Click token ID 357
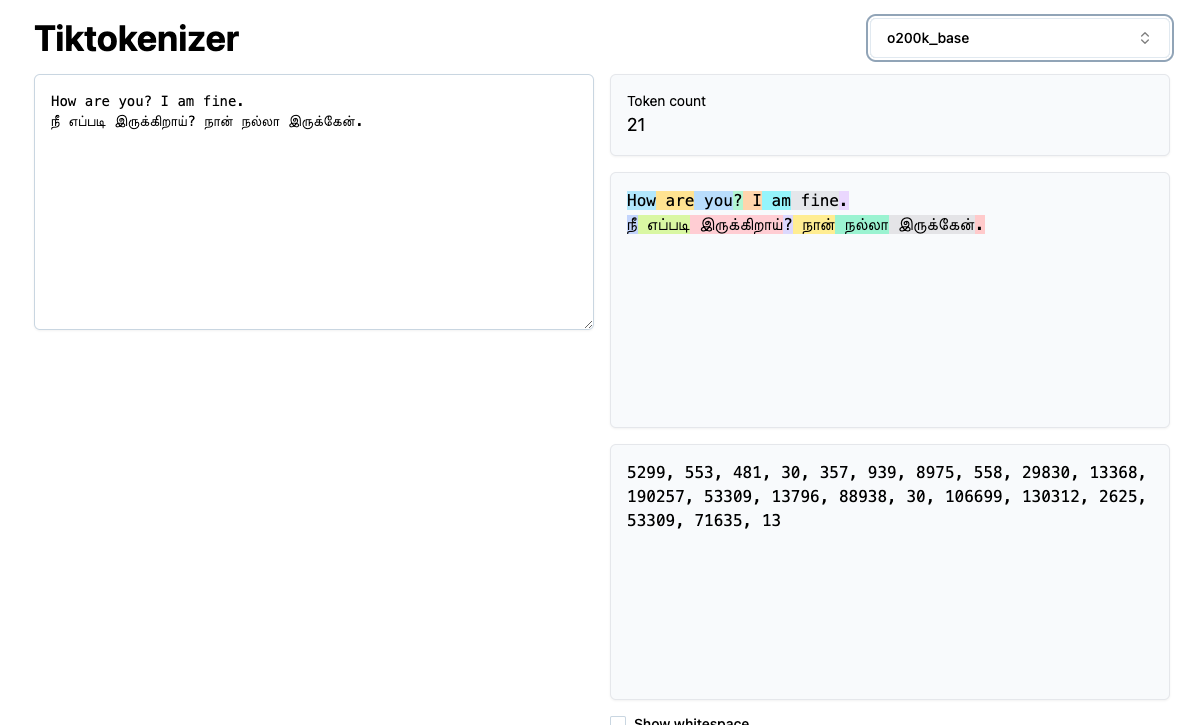Viewport: 1203px width, 725px height. [834, 473]
